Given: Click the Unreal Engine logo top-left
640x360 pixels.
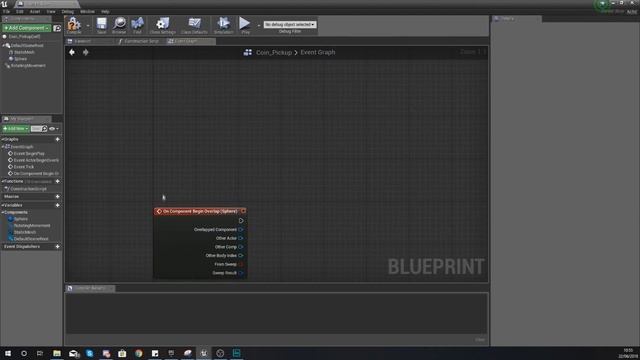Looking at the screenshot, I should click(x=4, y=4).
